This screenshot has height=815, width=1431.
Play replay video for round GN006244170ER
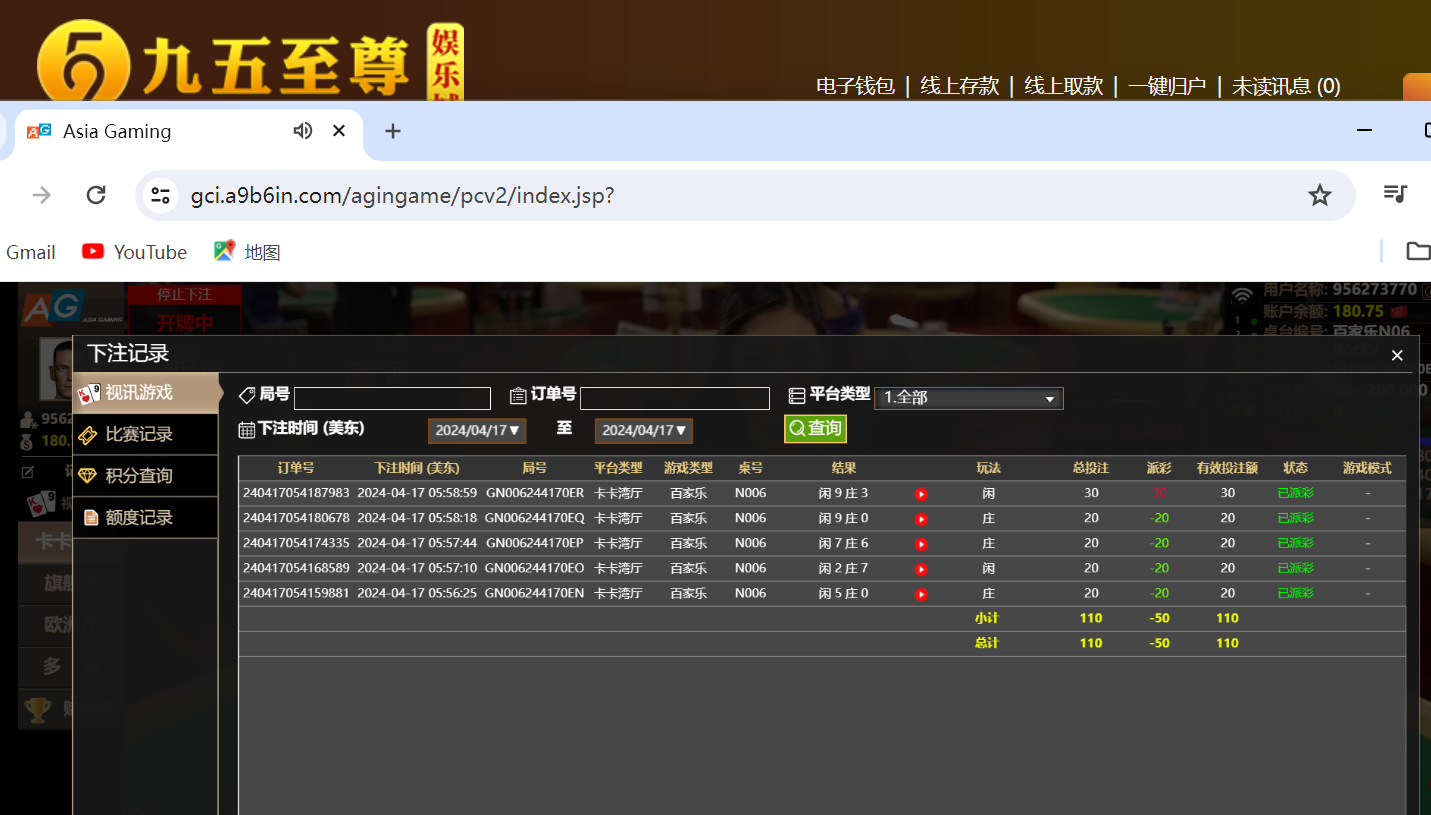[921, 494]
